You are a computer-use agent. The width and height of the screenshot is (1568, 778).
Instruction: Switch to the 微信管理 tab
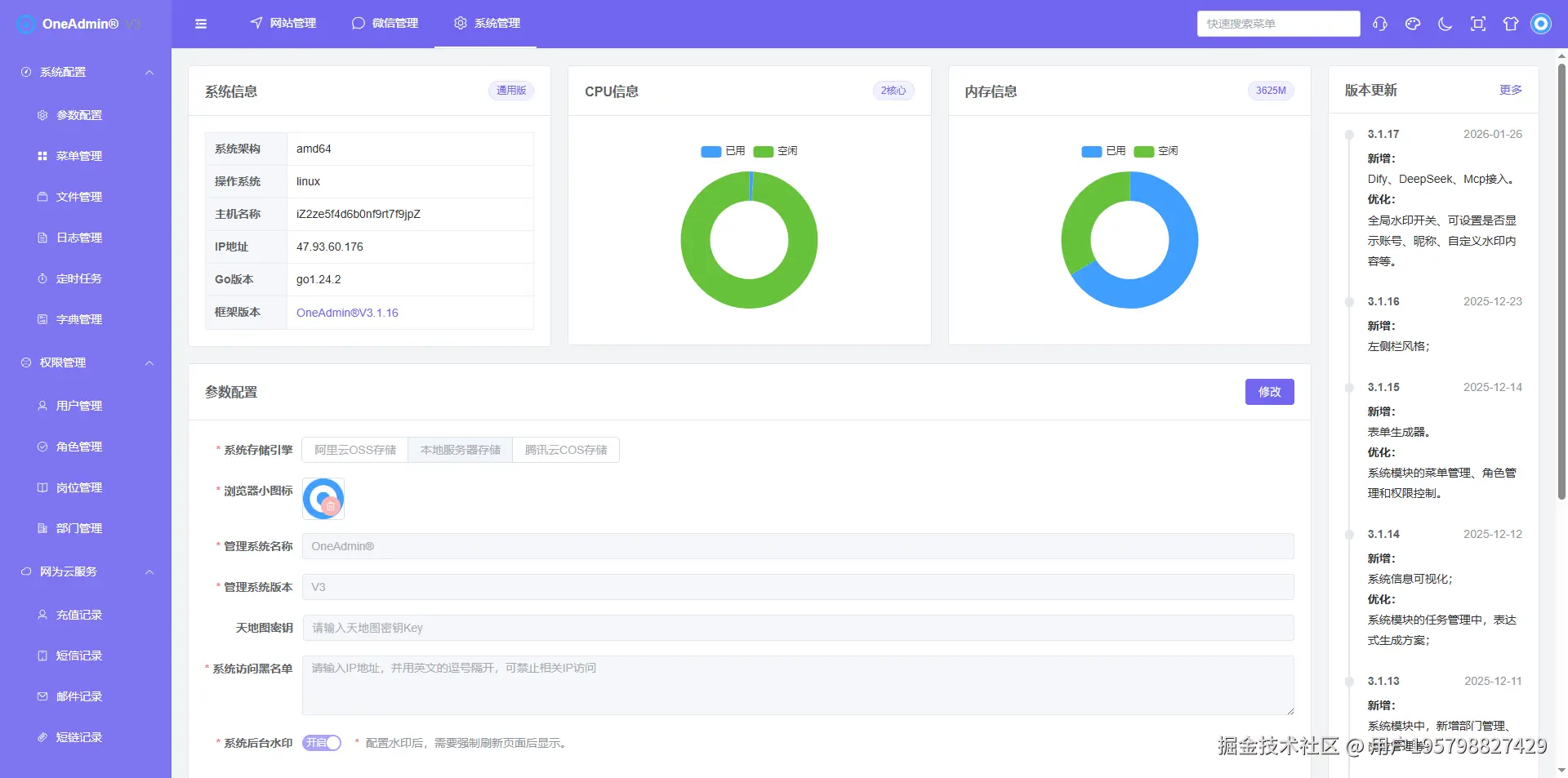385,23
